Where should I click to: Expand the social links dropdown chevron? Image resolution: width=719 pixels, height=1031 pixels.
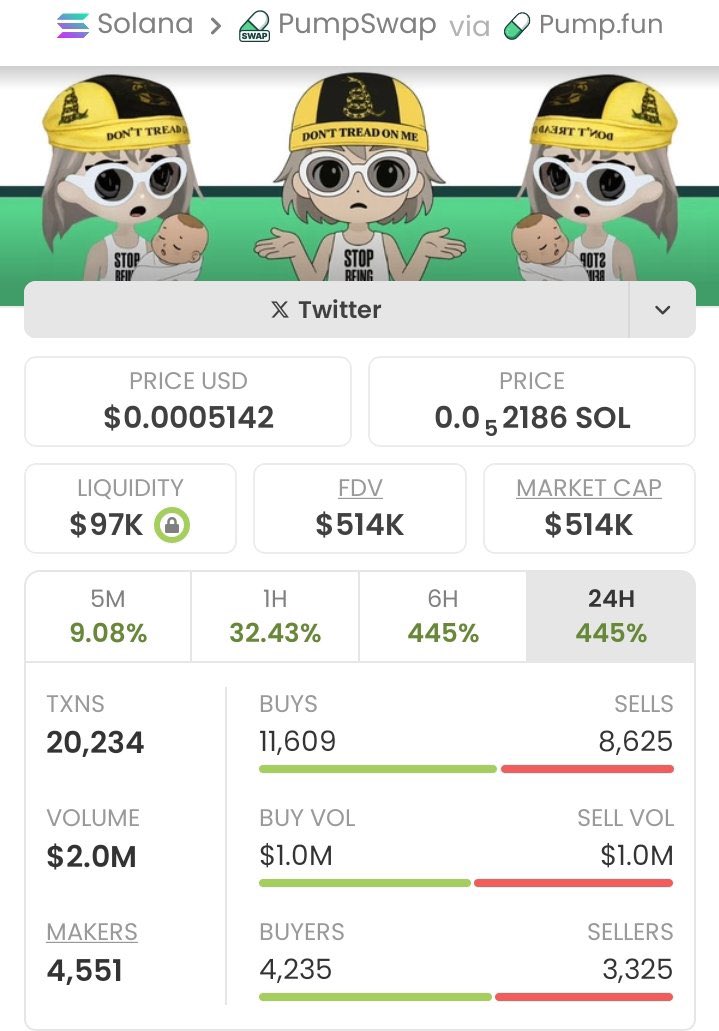point(662,310)
